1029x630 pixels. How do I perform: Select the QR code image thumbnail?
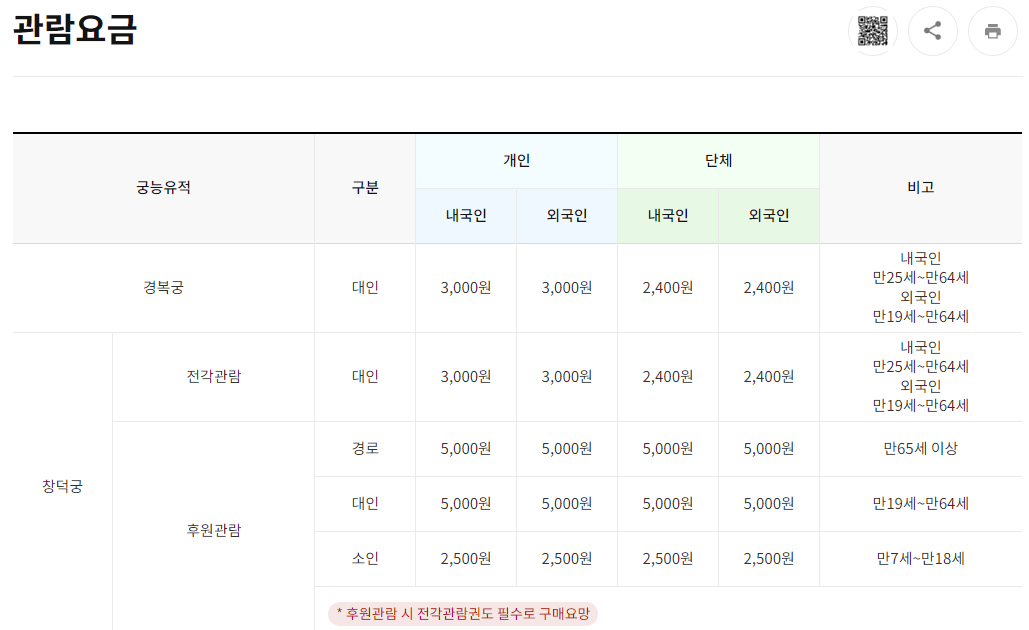click(872, 31)
